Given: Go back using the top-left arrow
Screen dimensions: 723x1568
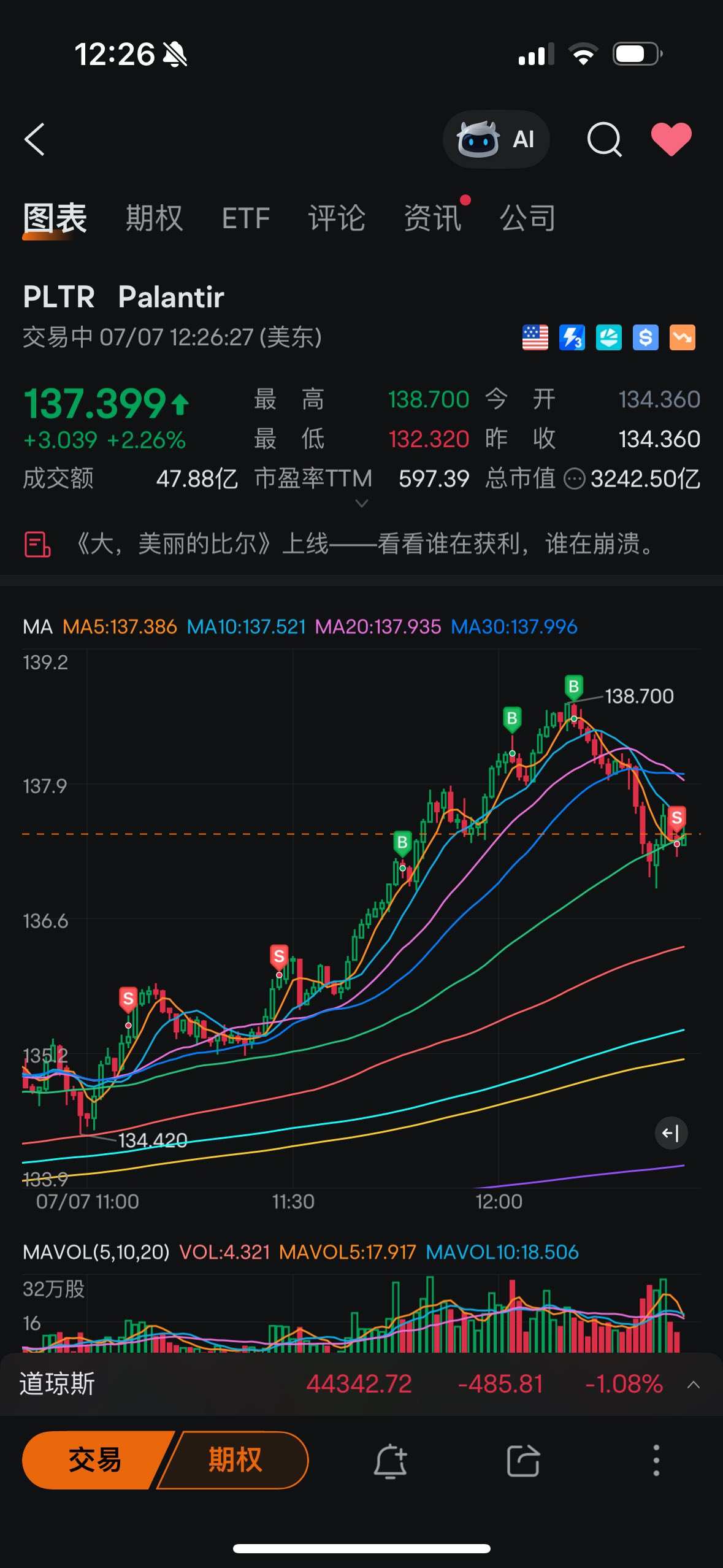Looking at the screenshot, I should (35, 139).
